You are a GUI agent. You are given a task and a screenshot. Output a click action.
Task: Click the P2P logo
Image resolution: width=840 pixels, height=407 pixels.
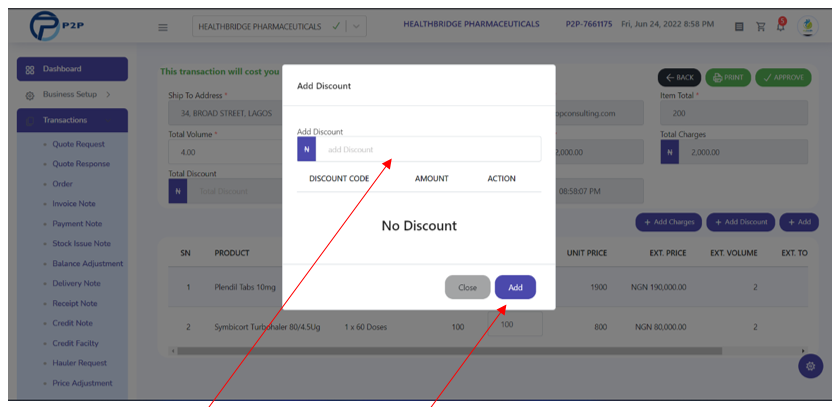[x=53, y=26]
